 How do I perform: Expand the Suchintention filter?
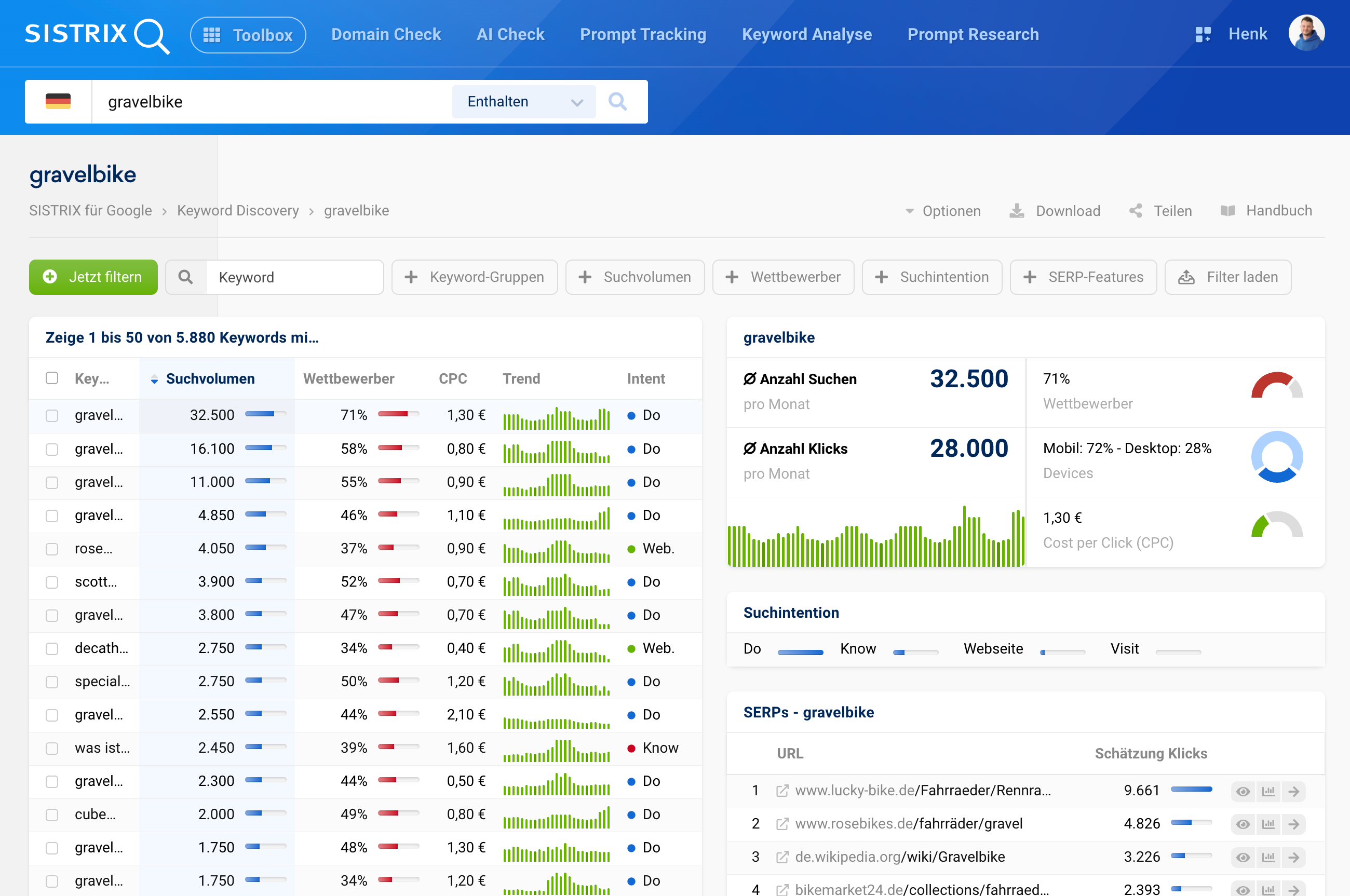[x=932, y=277]
